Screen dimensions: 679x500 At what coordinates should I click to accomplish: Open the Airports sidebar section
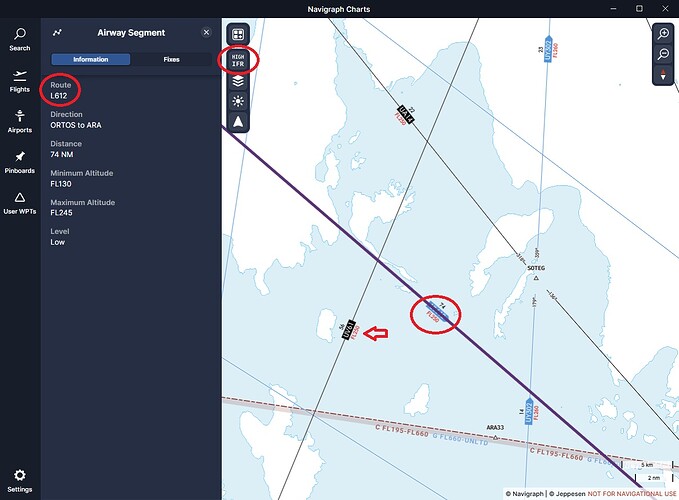click(x=20, y=122)
